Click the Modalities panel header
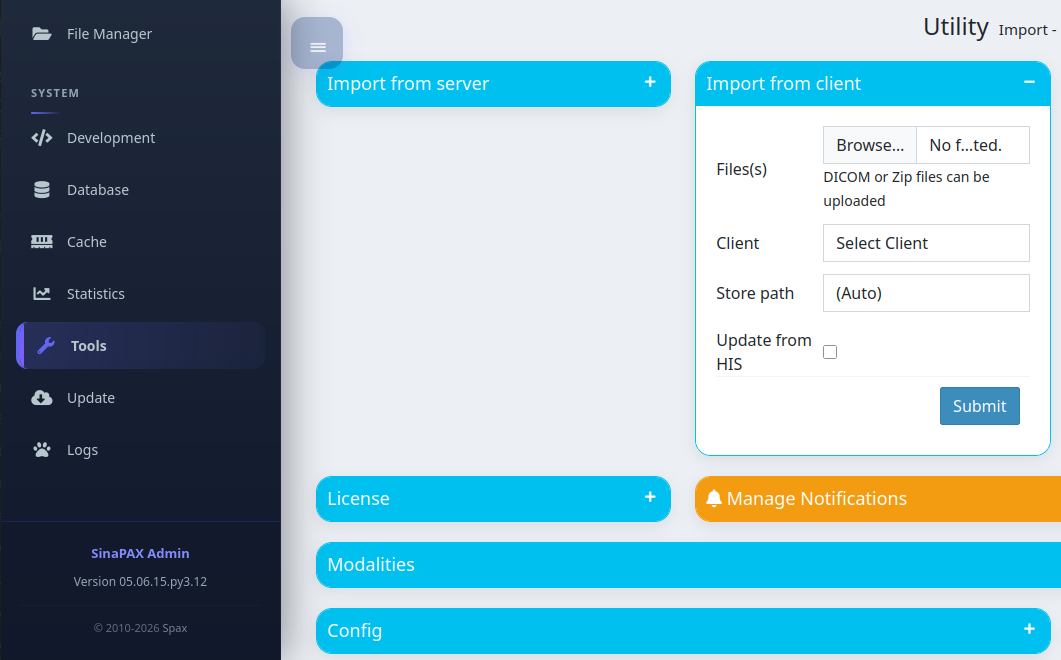 pyautogui.click(x=688, y=565)
